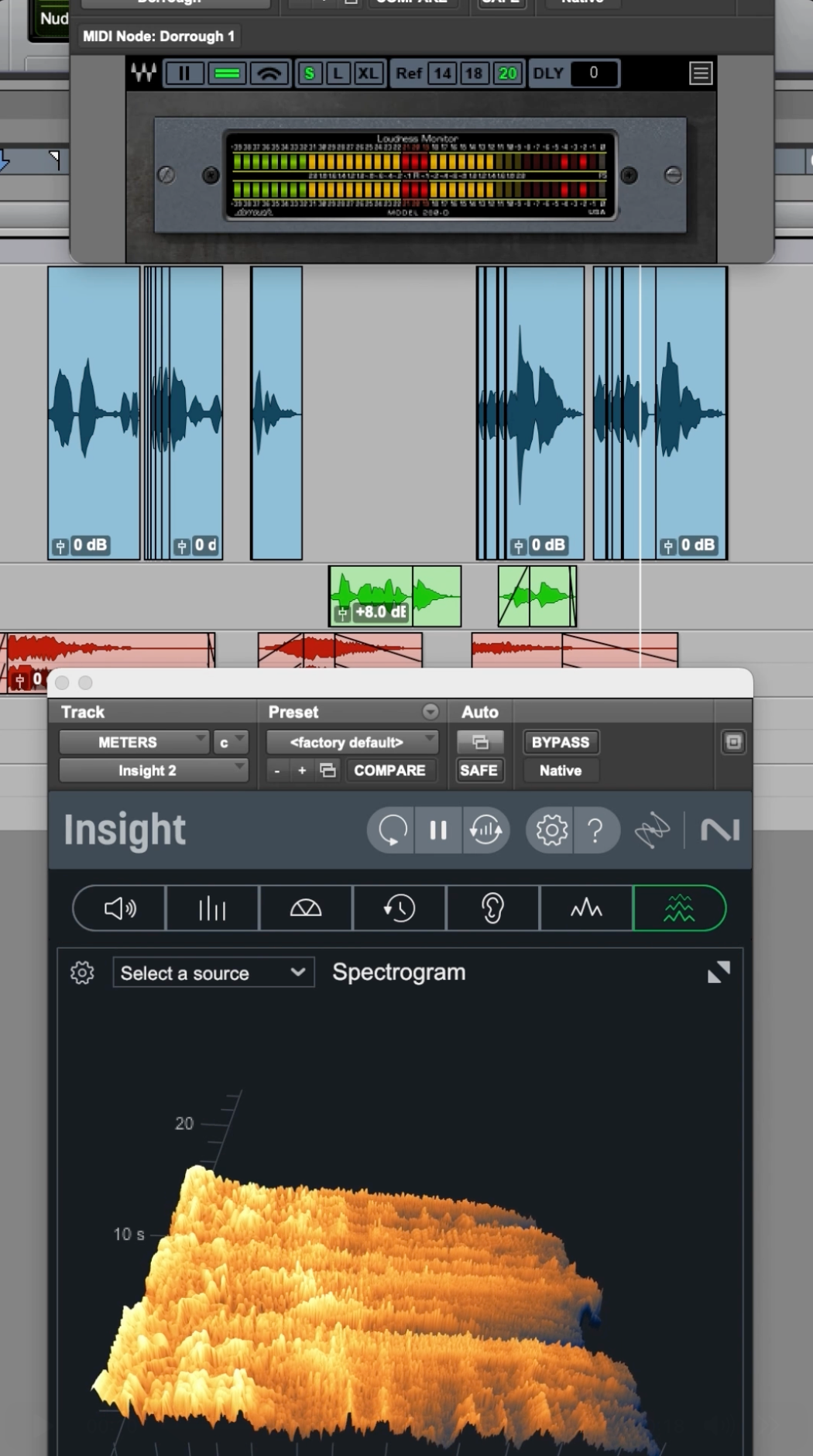Open the METERS track selector dropdown
Screen dimensions: 813x1456
(134, 742)
